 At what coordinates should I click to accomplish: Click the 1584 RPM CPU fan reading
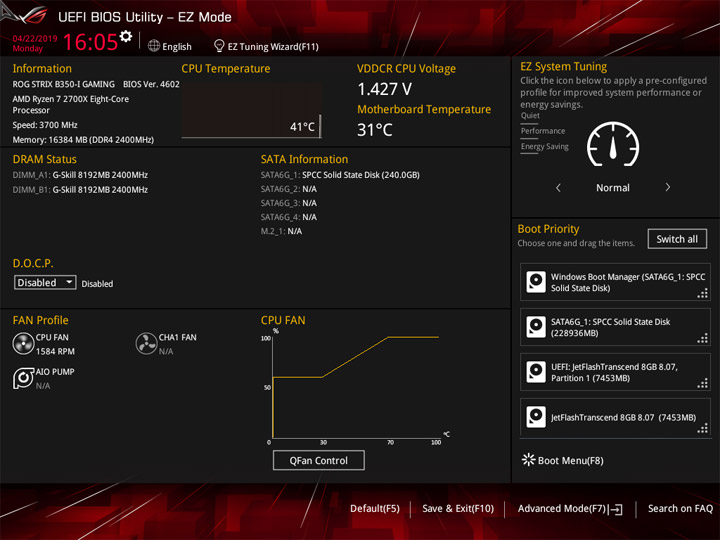pyautogui.click(x=55, y=352)
